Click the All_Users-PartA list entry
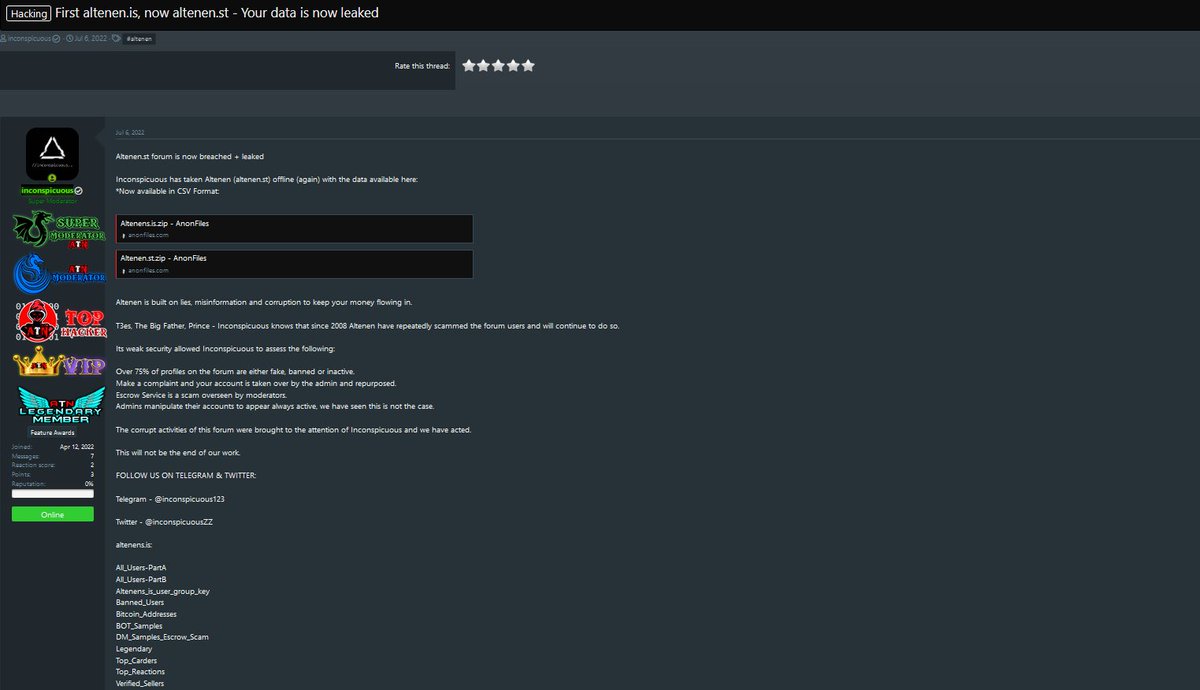This screenshot has height=690, width=1200. click(141, 568)
